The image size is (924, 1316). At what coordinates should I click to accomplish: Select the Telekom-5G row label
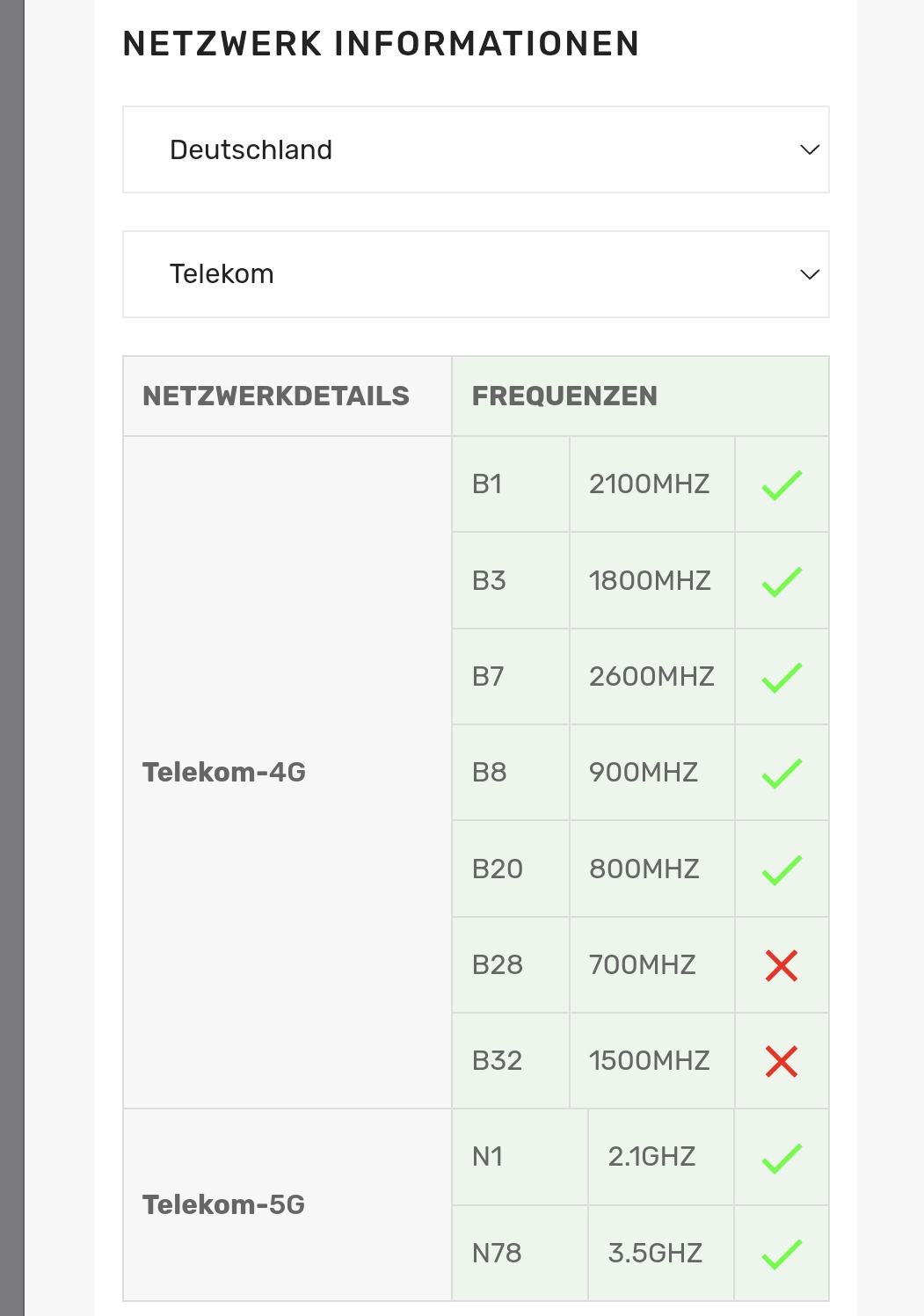[224, 1204]
